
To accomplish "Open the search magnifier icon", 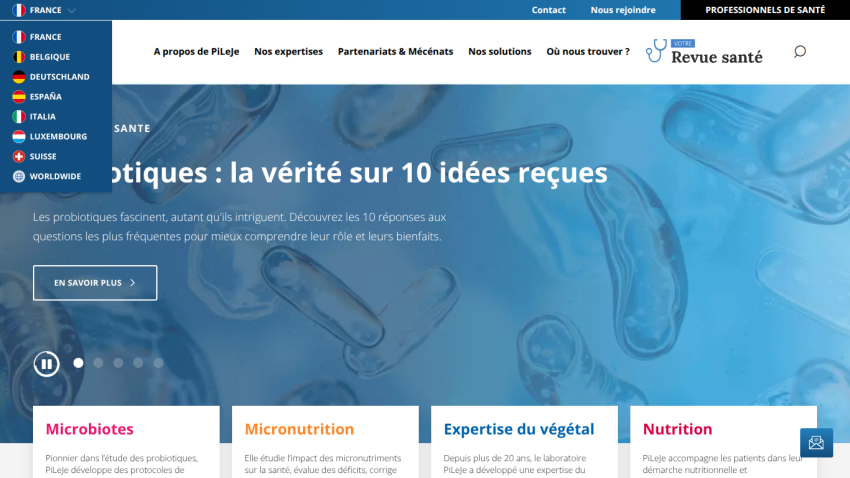I will (x=800, y=51).
